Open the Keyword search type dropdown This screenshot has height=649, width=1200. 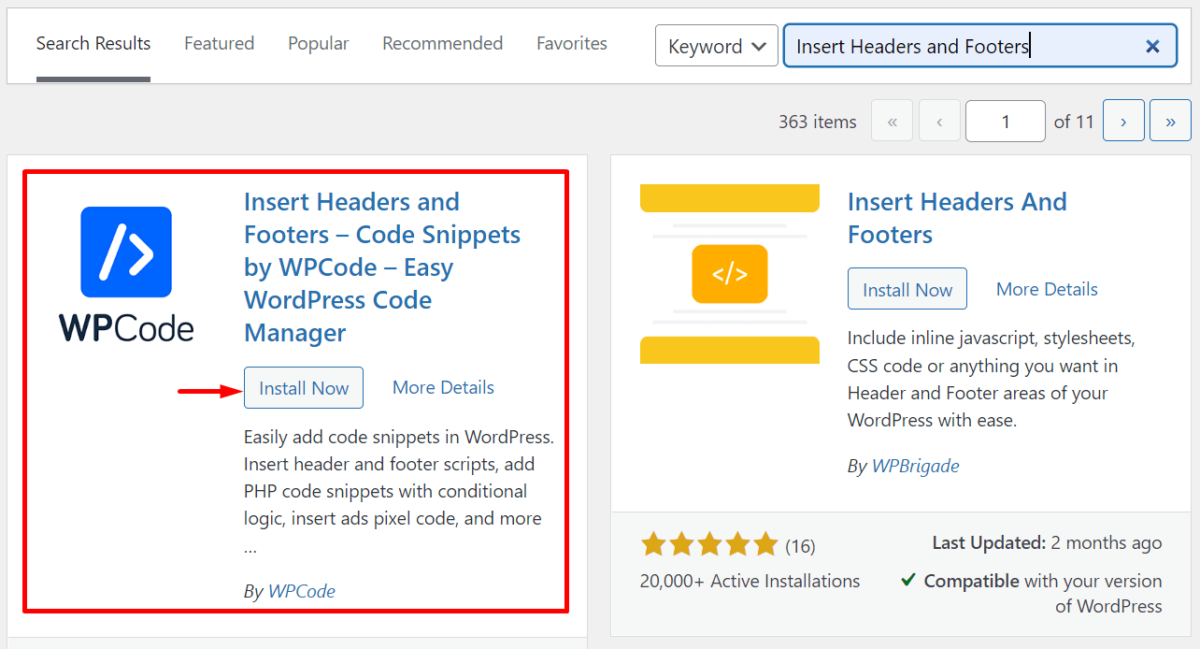point(716,45)
